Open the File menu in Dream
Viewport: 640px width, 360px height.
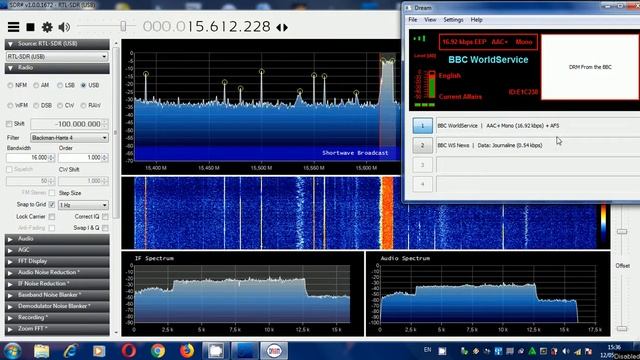413,20
